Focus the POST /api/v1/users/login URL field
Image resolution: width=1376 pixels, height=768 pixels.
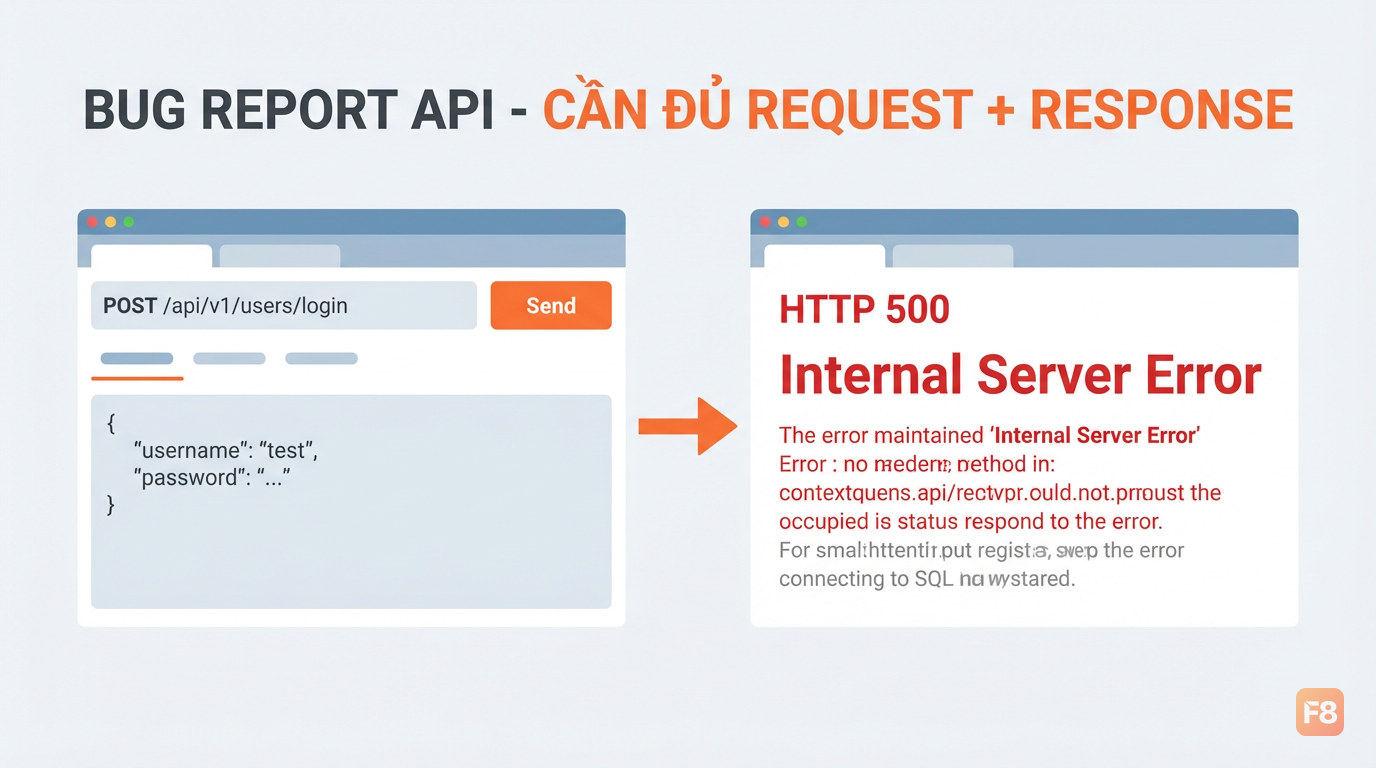pos(284,305)
